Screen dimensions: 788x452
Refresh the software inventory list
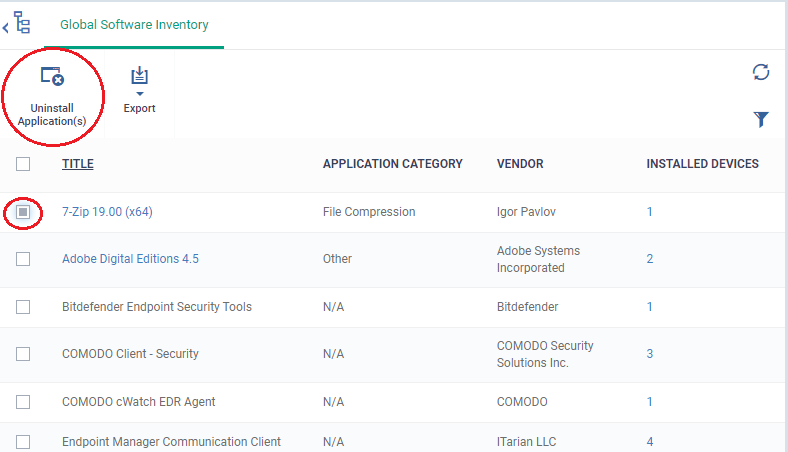tap(761, 72)
